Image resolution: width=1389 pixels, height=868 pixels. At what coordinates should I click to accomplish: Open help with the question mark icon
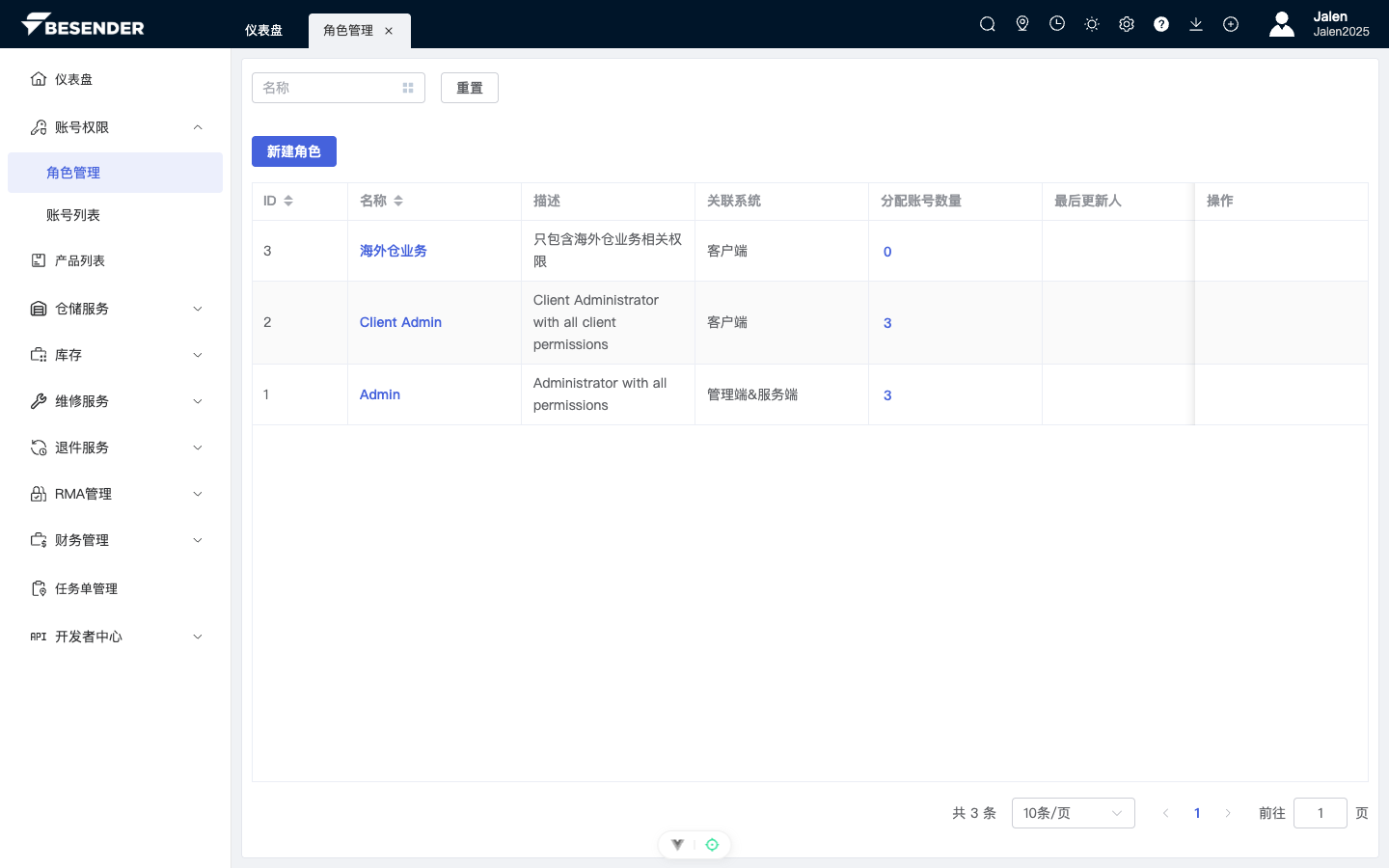(1161, 24)
